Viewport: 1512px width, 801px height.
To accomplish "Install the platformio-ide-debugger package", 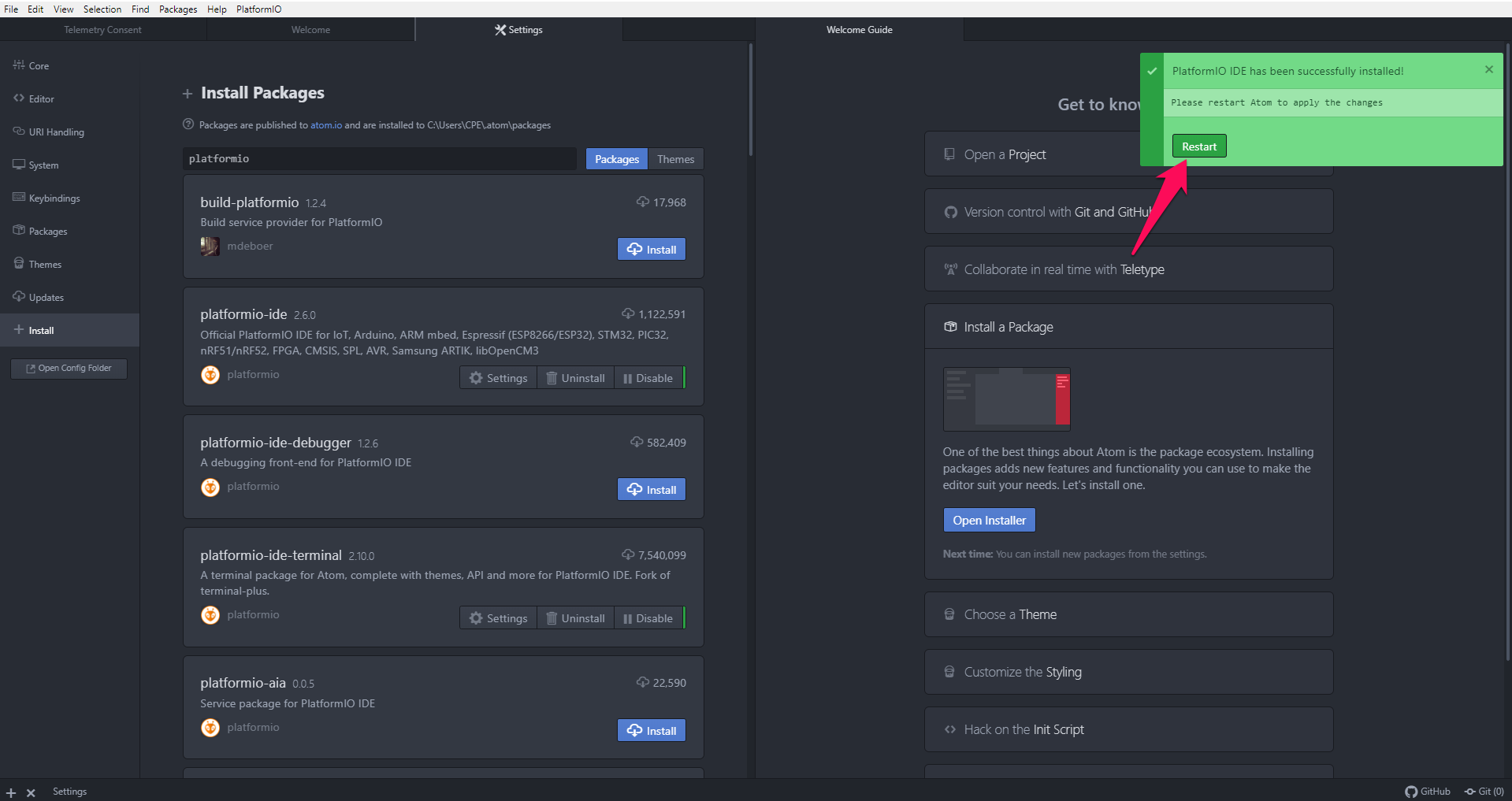I will [x=652, y=490].
